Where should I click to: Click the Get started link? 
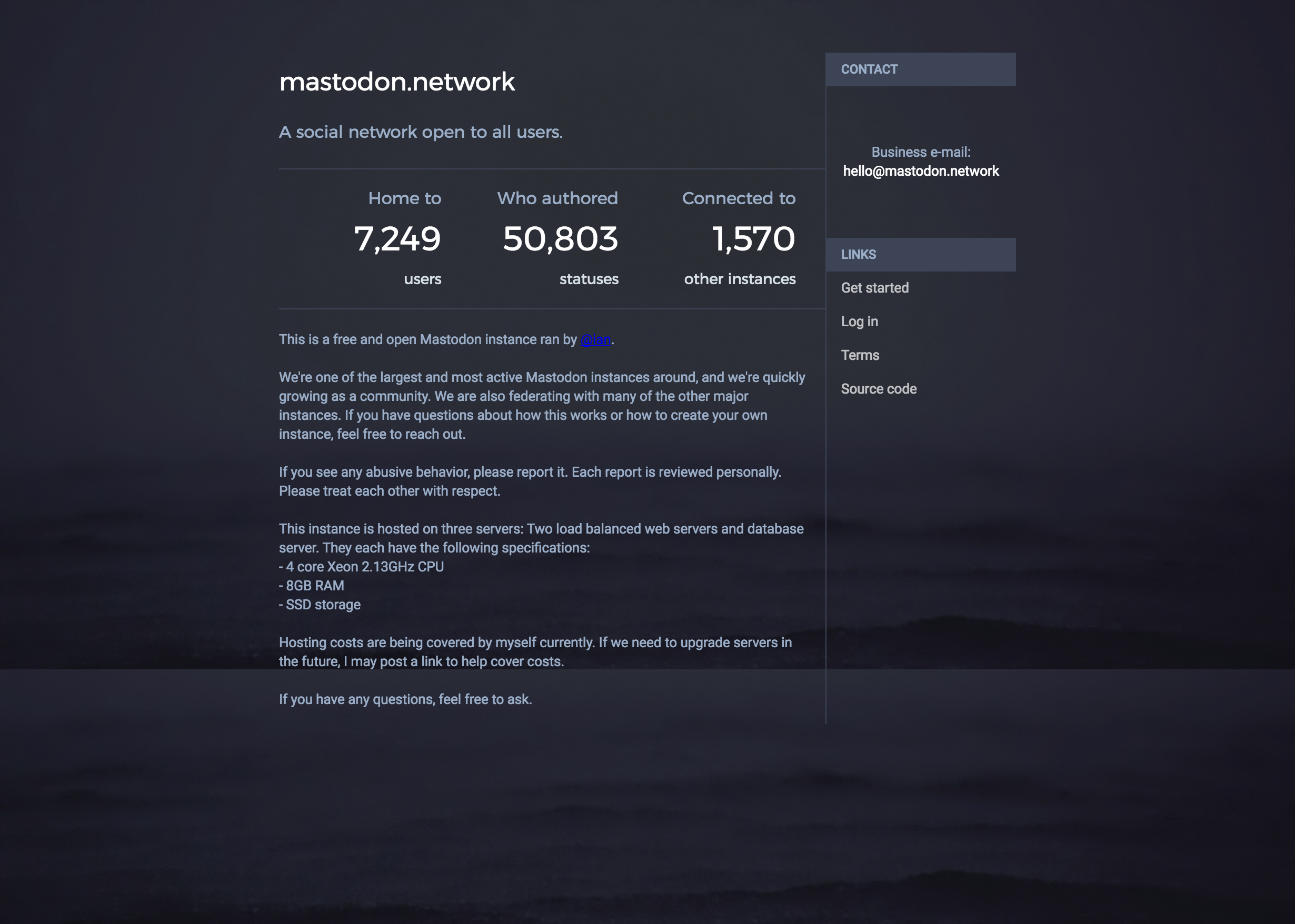coord(875,288)
